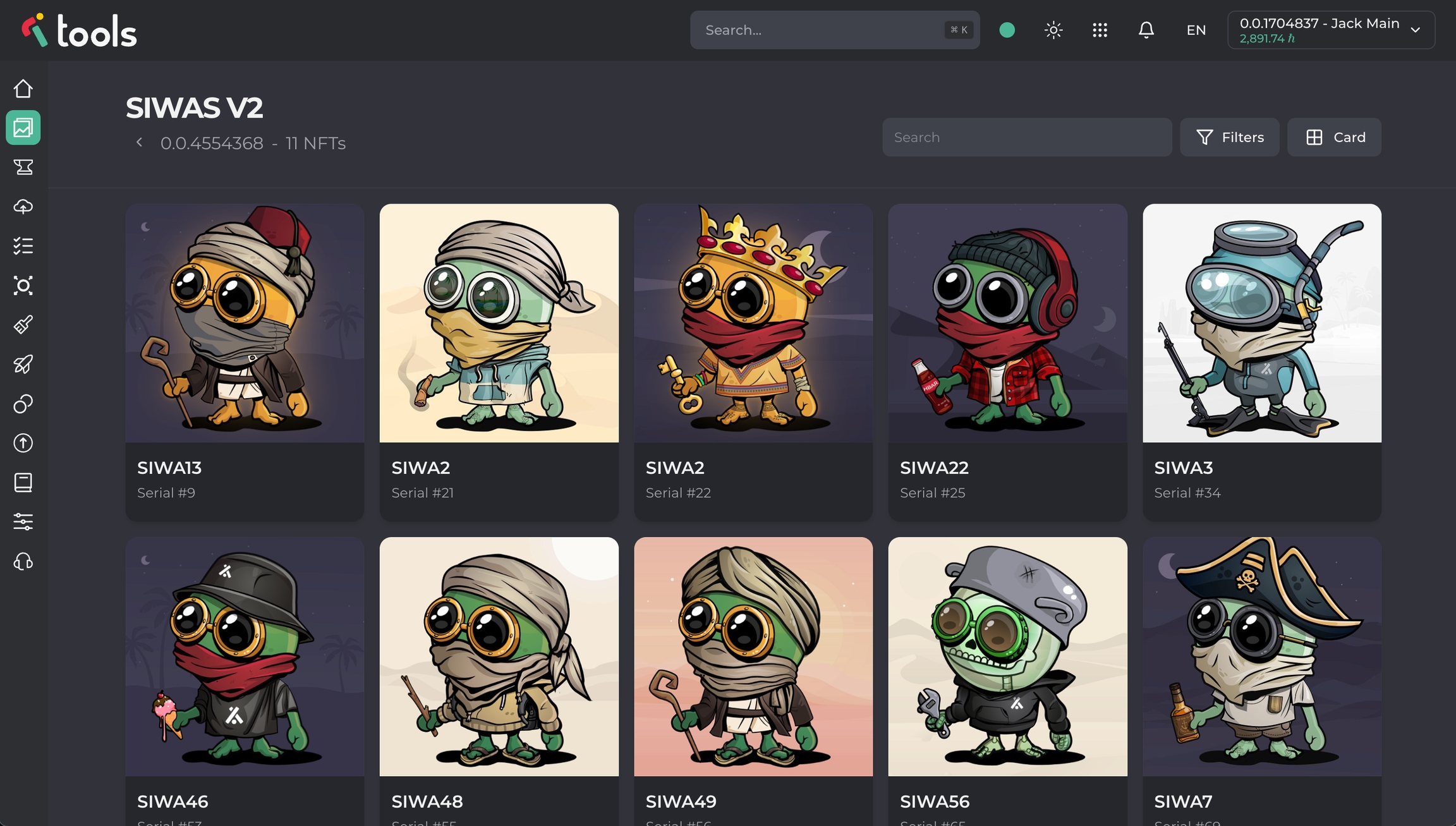Toggle light theme with sun icon
1456x826 pixels.
click(x=1053, y=30)
